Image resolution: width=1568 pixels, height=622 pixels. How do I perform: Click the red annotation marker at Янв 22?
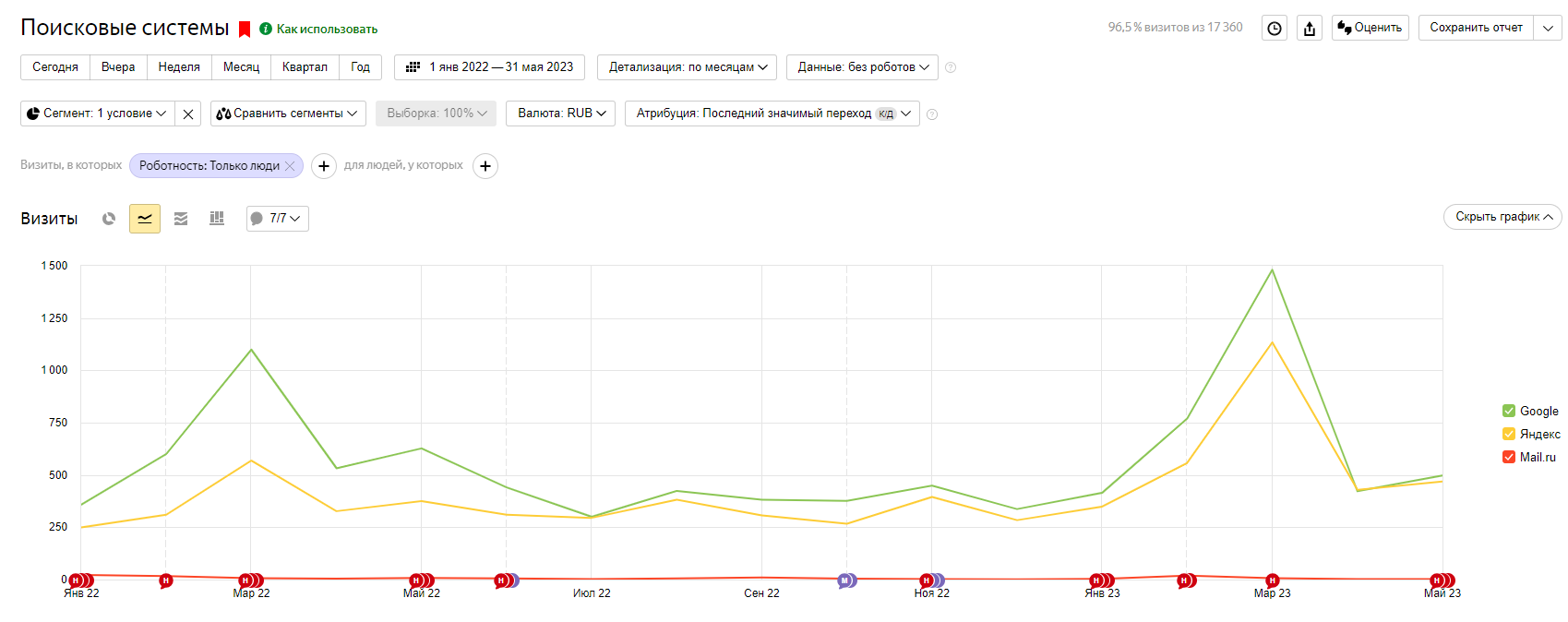click(76, 580)
